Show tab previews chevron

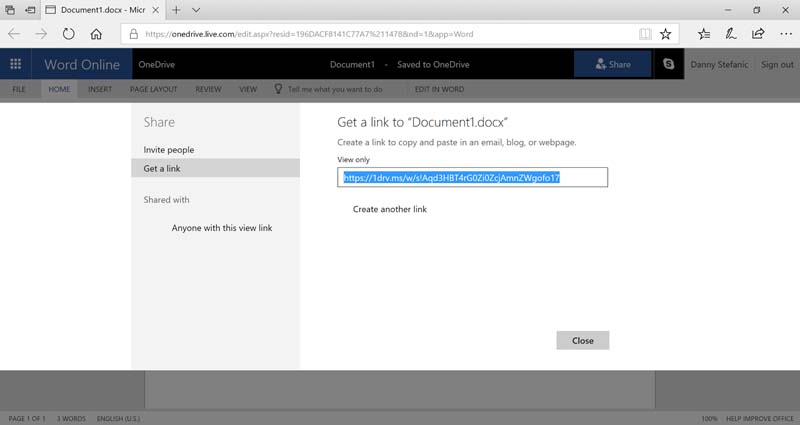coord(196,10)
